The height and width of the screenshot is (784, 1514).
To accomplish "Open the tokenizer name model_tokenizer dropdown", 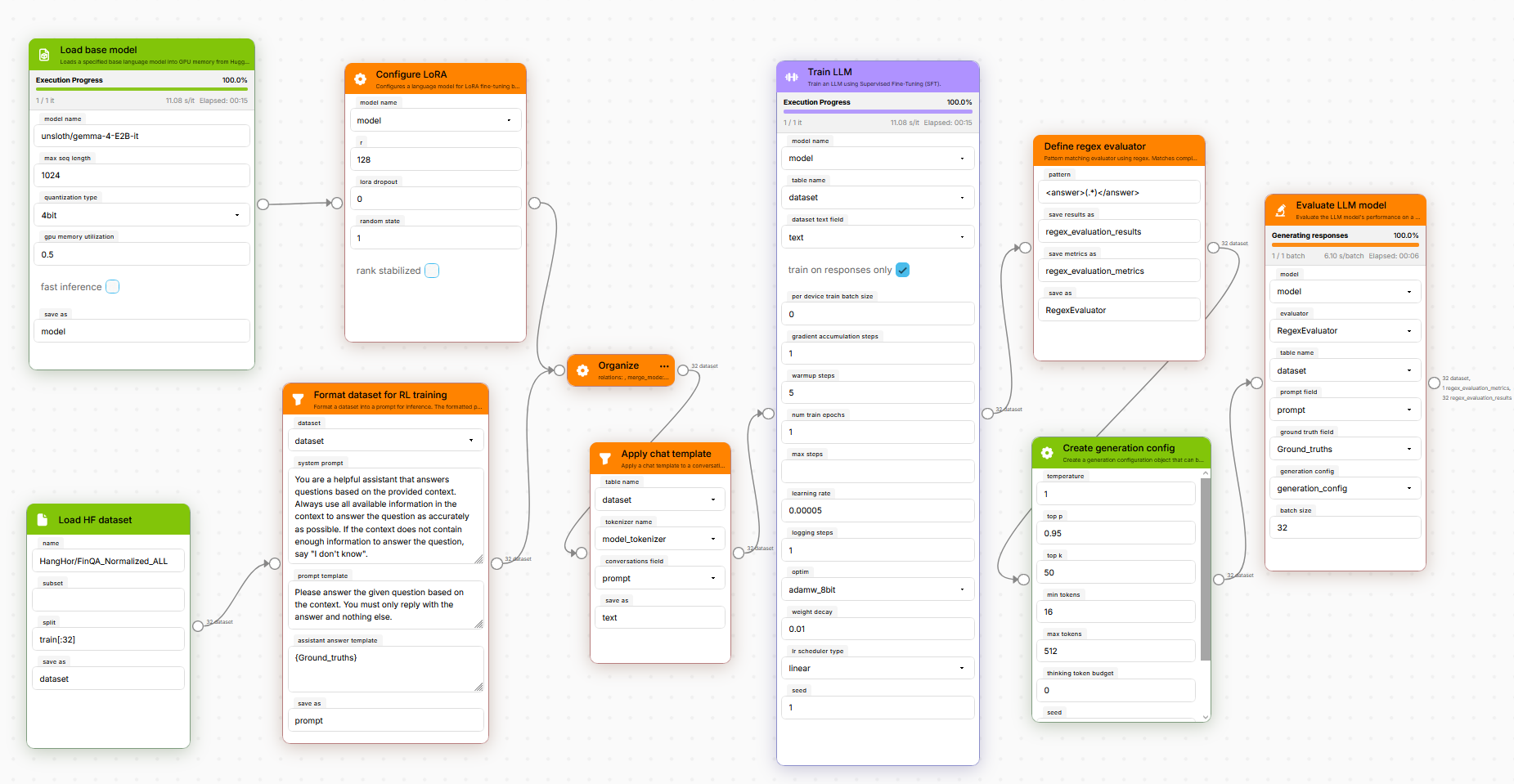I will [x=660, y=539].
